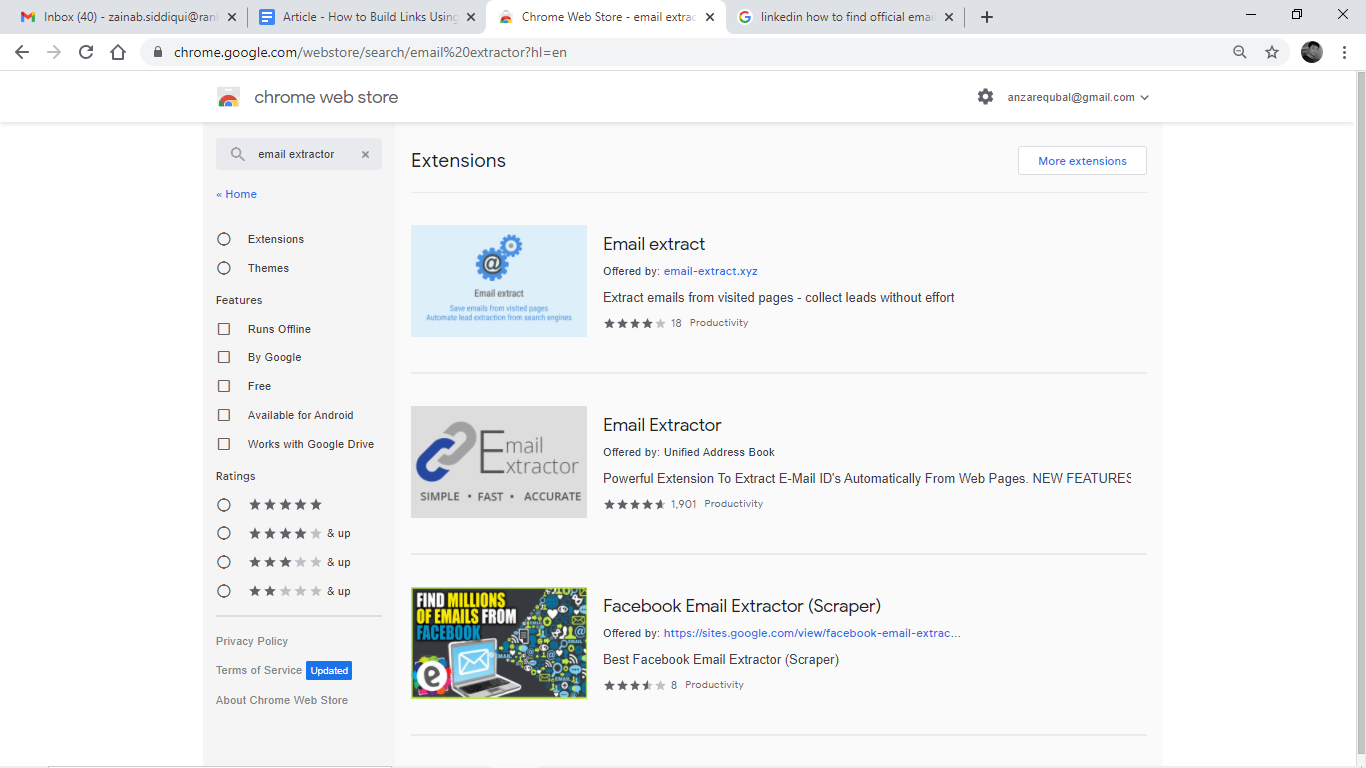This screenshot has height=768, width=1366.
Task: Open the Email Extractor extension title
Action: point(662,425)
